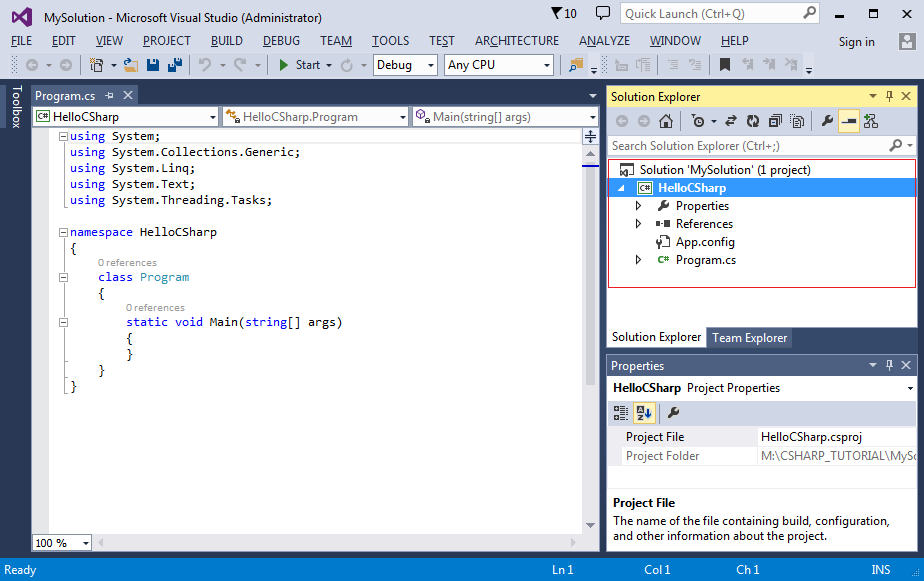This screenshot has width=924, height=581.
Task: Click the Home icon in Solution Explorer
Action: (x=666, y=121)
